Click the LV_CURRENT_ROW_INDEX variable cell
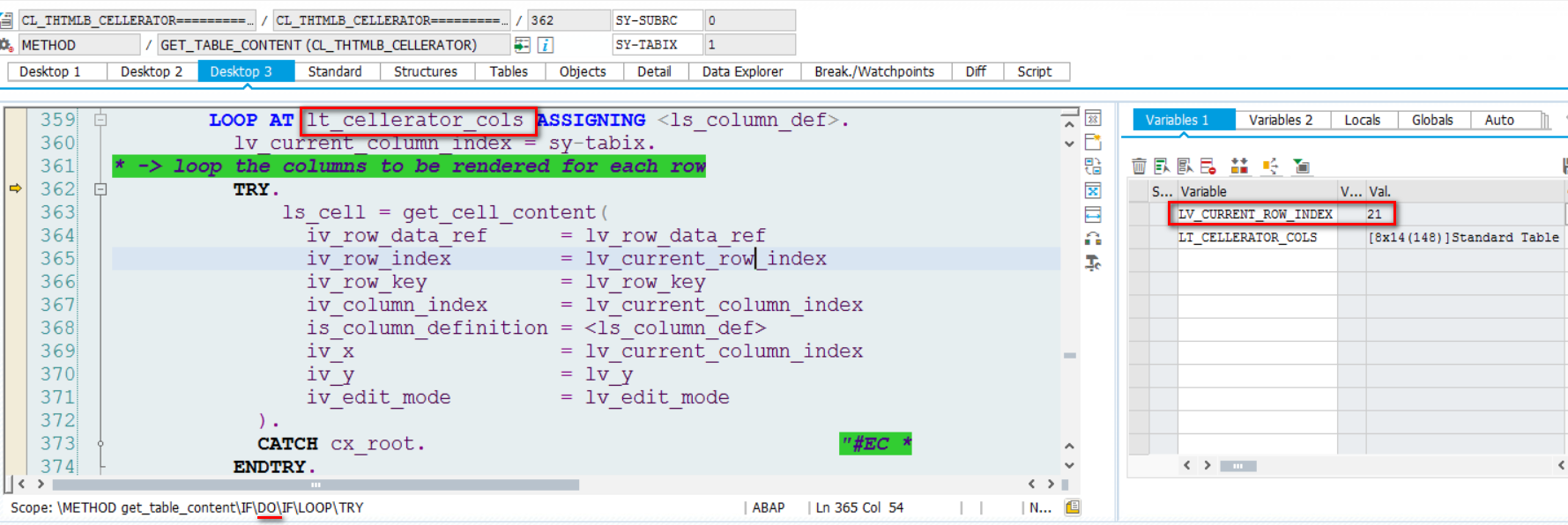The width and height of the screenshot is (1568, 525). 1257,214
